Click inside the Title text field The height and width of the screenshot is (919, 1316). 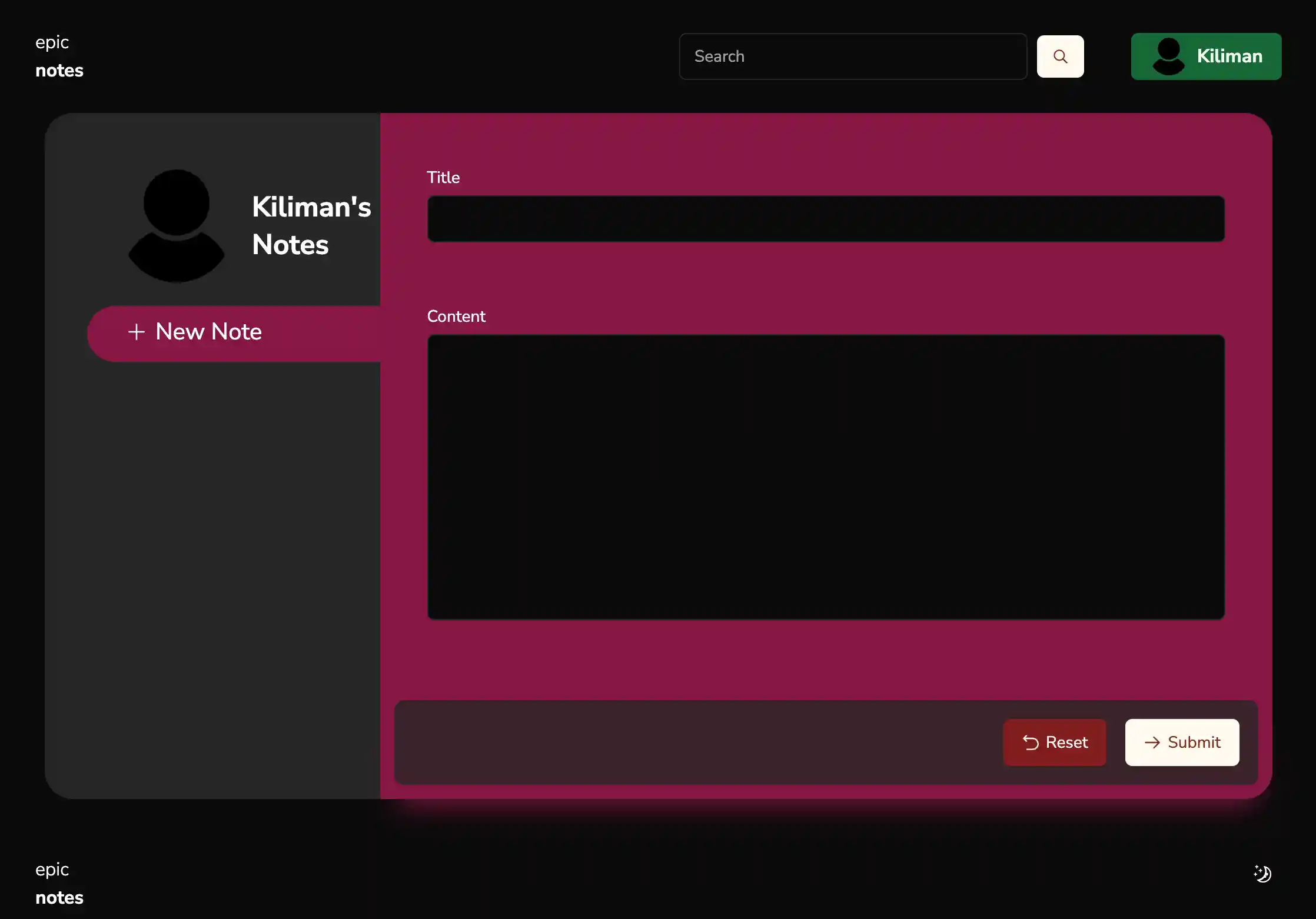tap(825, 219)
